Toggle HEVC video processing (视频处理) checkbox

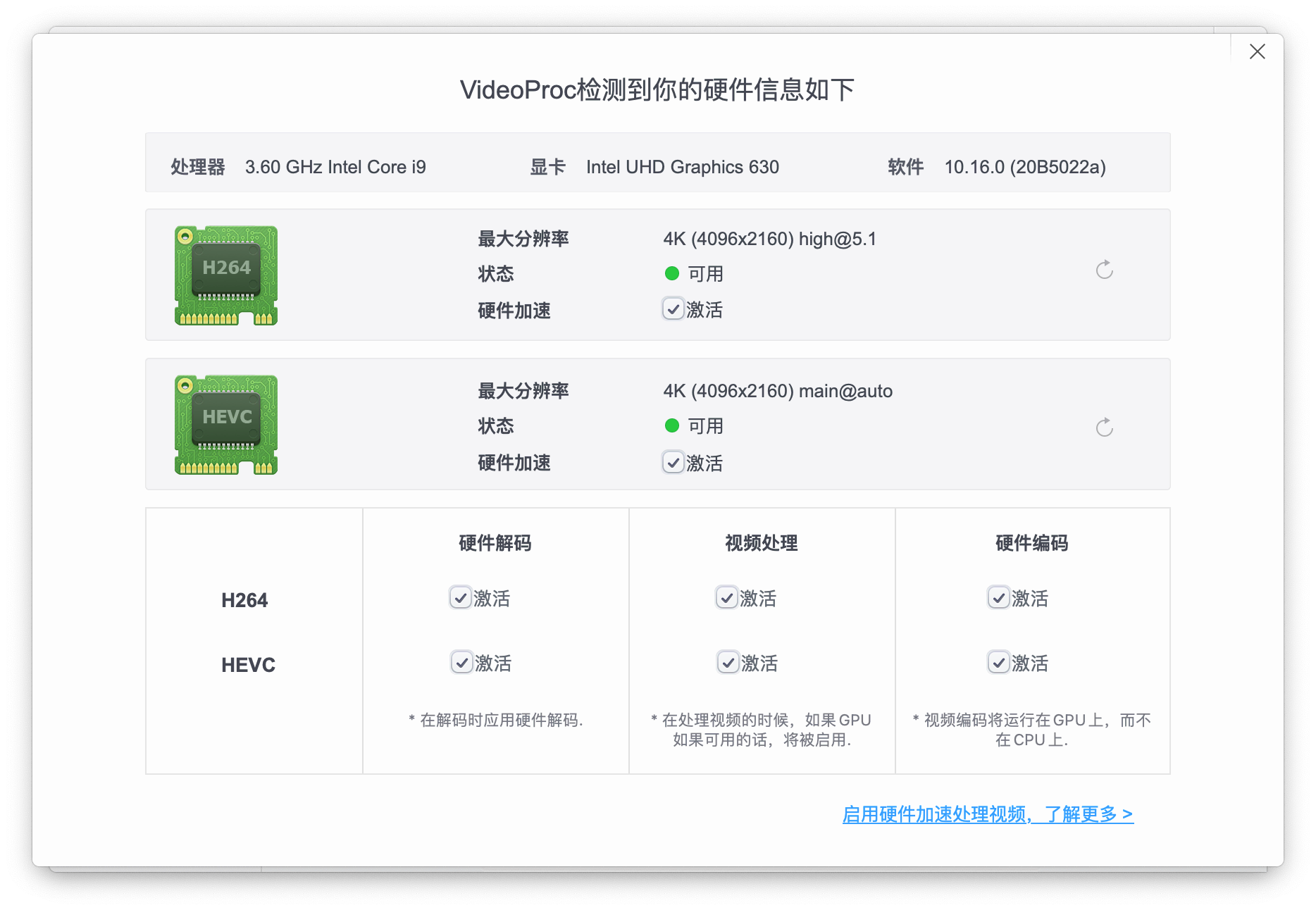[x=728, y=663]
